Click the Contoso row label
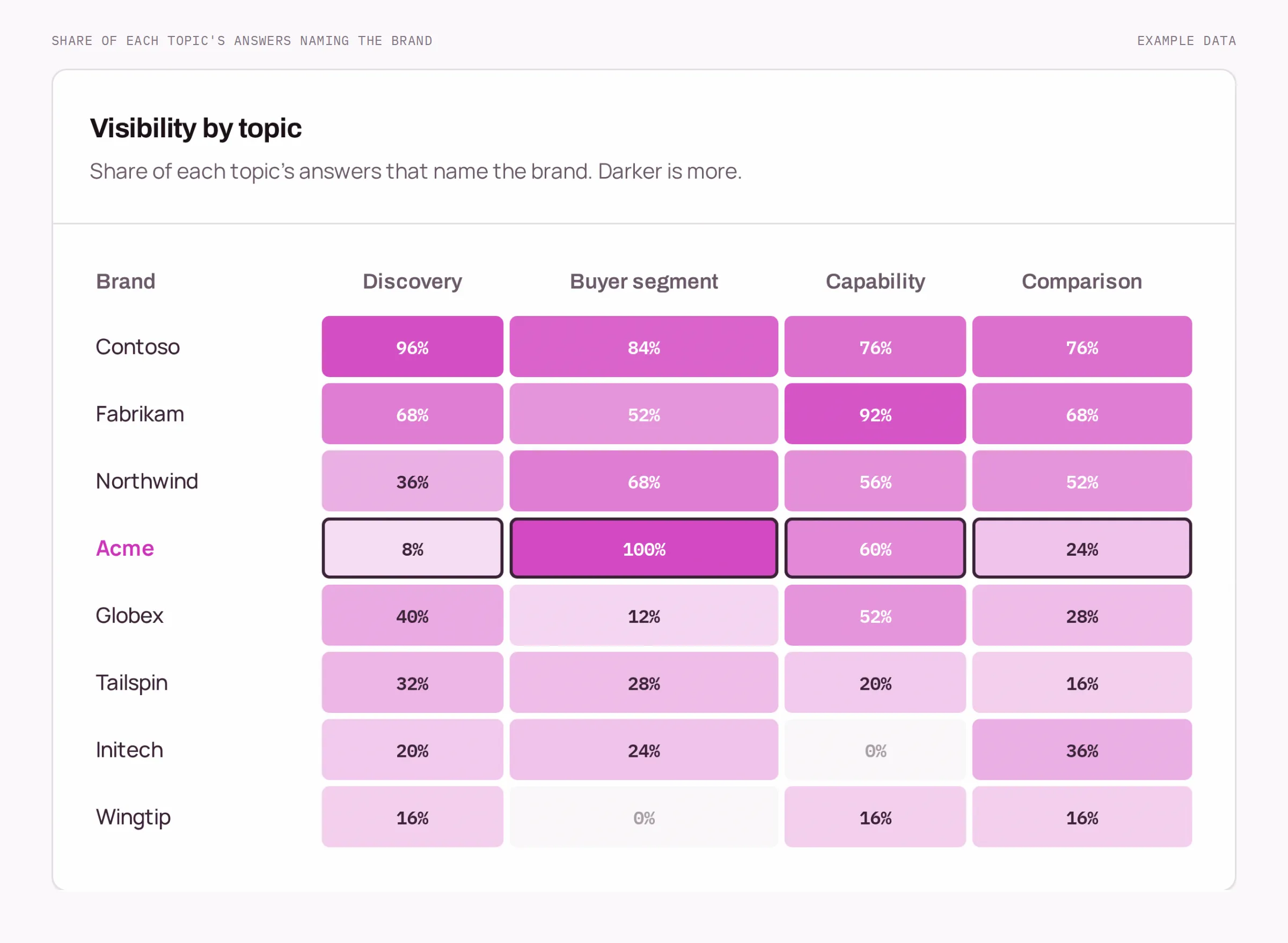 tap(137, 347)
